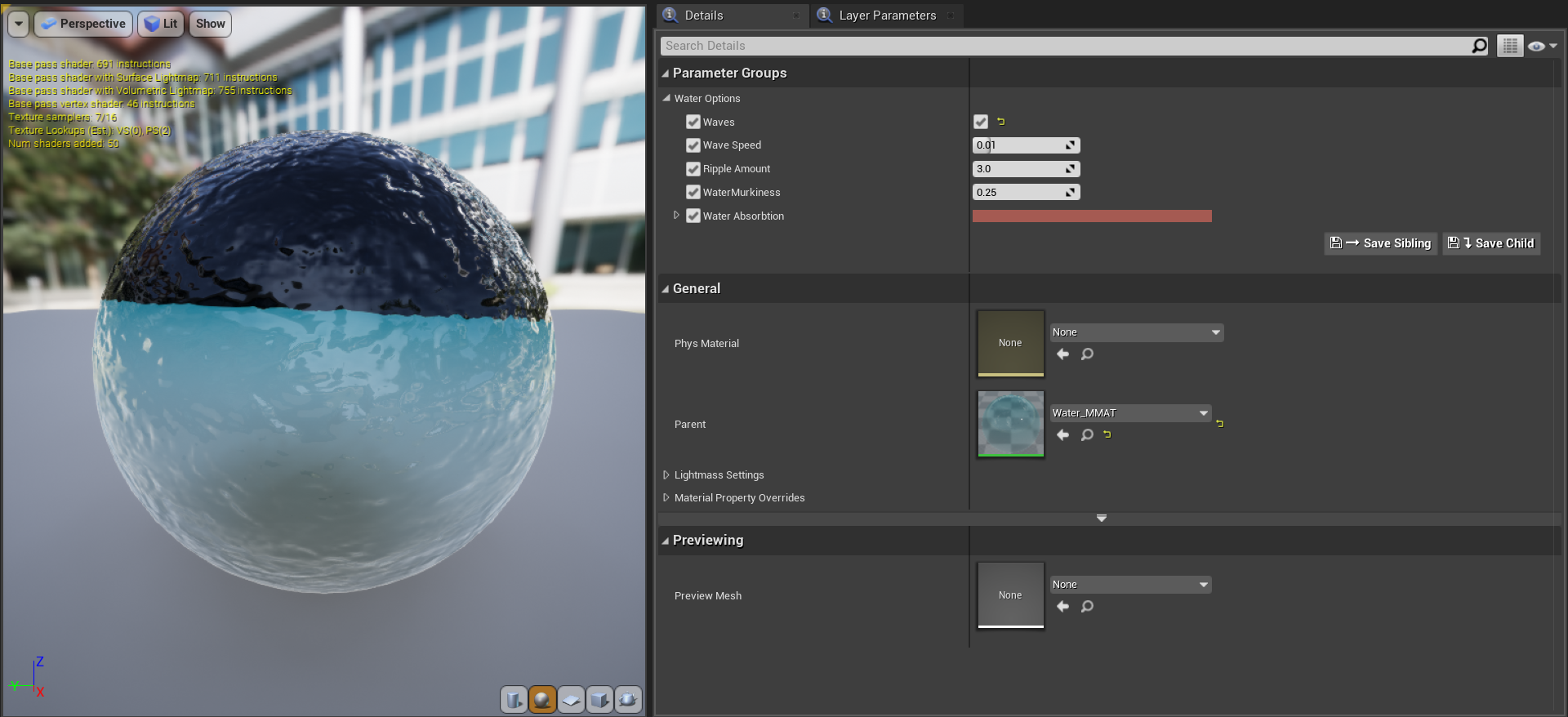Collapse Parameter Groups section
The width and height of the screenshot is (1568, 717).
[665, 73]
